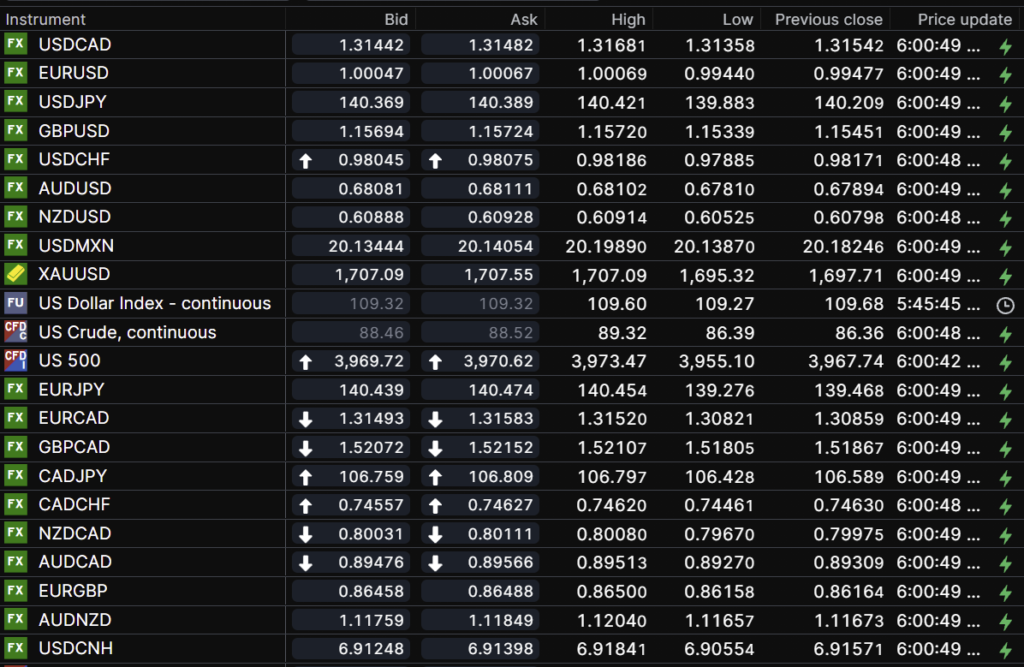The width and height of the screenshot is (1024, 667).
Task: Select the EURJPY instrument name
Action: (72, 389)
